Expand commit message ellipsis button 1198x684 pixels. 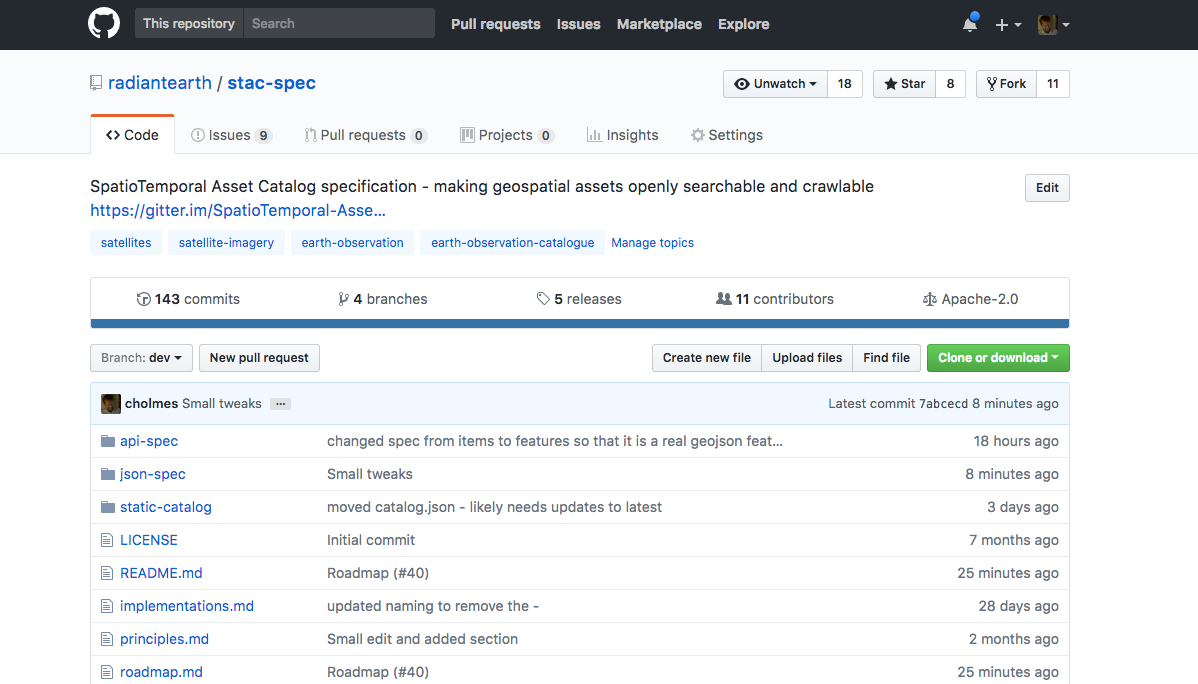(x=280, y=404)
